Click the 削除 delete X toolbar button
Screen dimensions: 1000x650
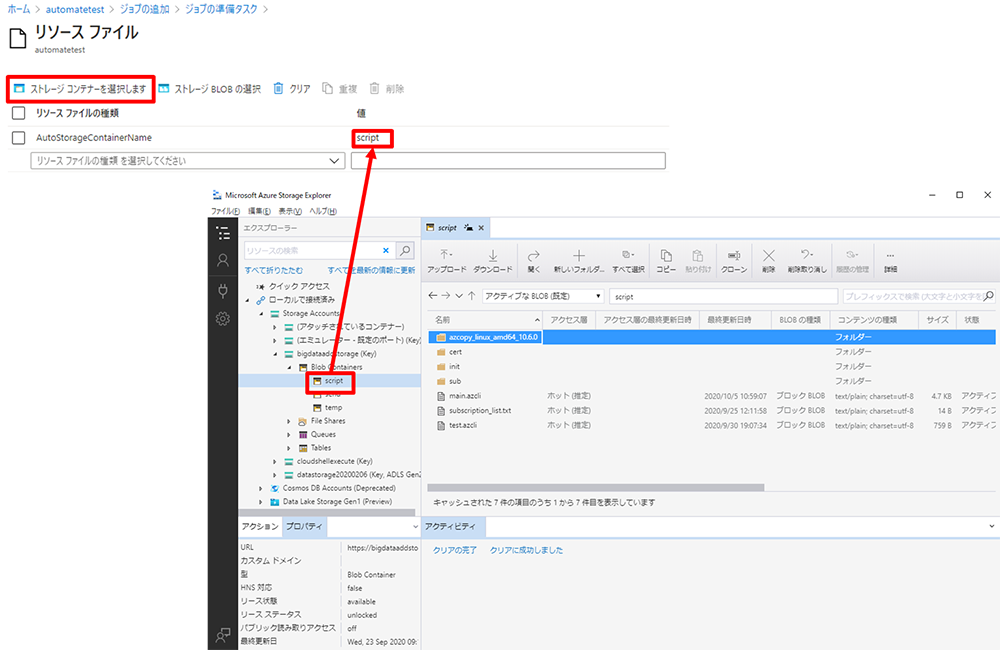768,261
